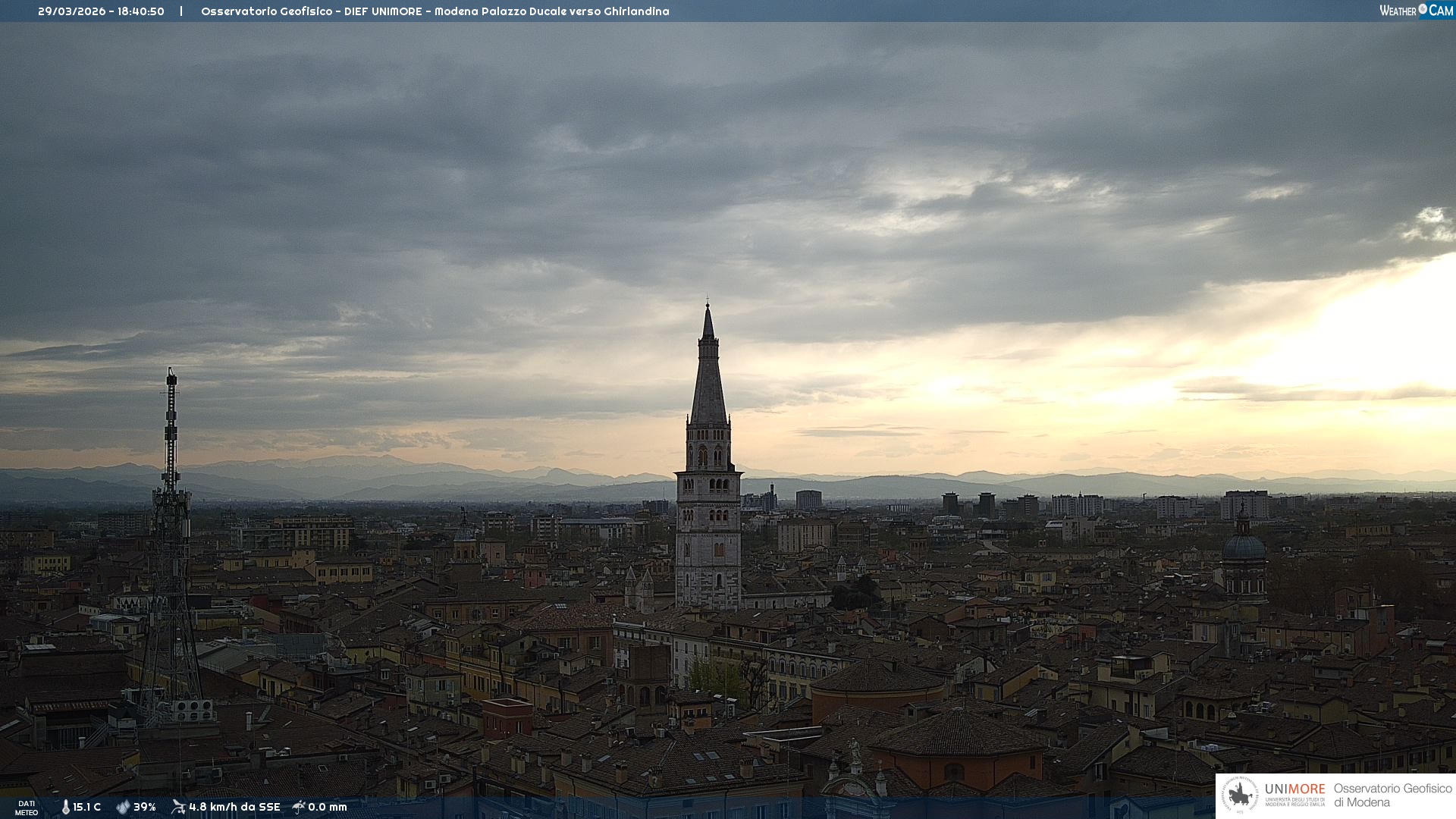The image size is (1456, 819).
Task: Click the UNIMORE university seal emblem
Action: pyautogui.click(x=1240, y=795)
